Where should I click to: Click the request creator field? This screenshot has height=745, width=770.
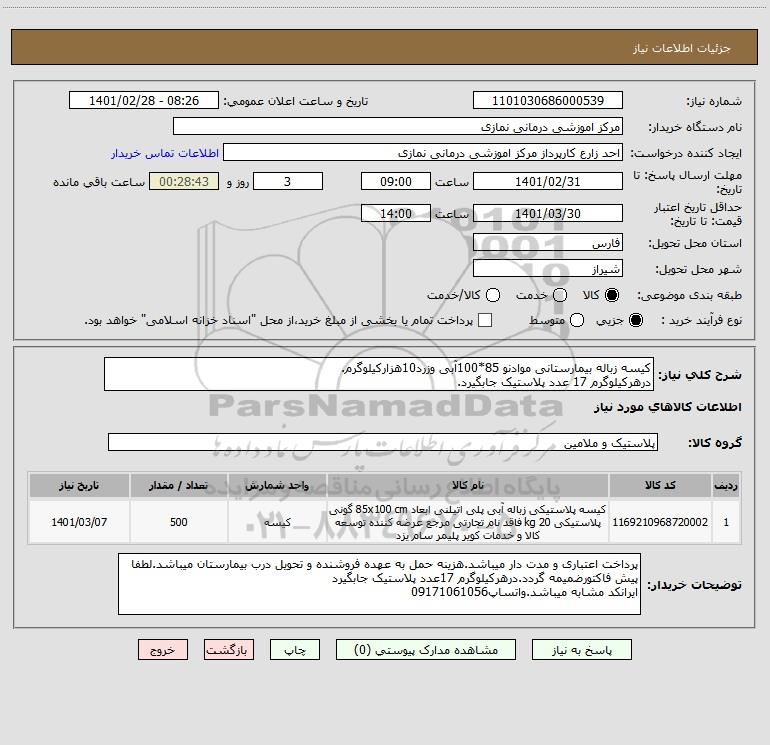click(423, 152)
